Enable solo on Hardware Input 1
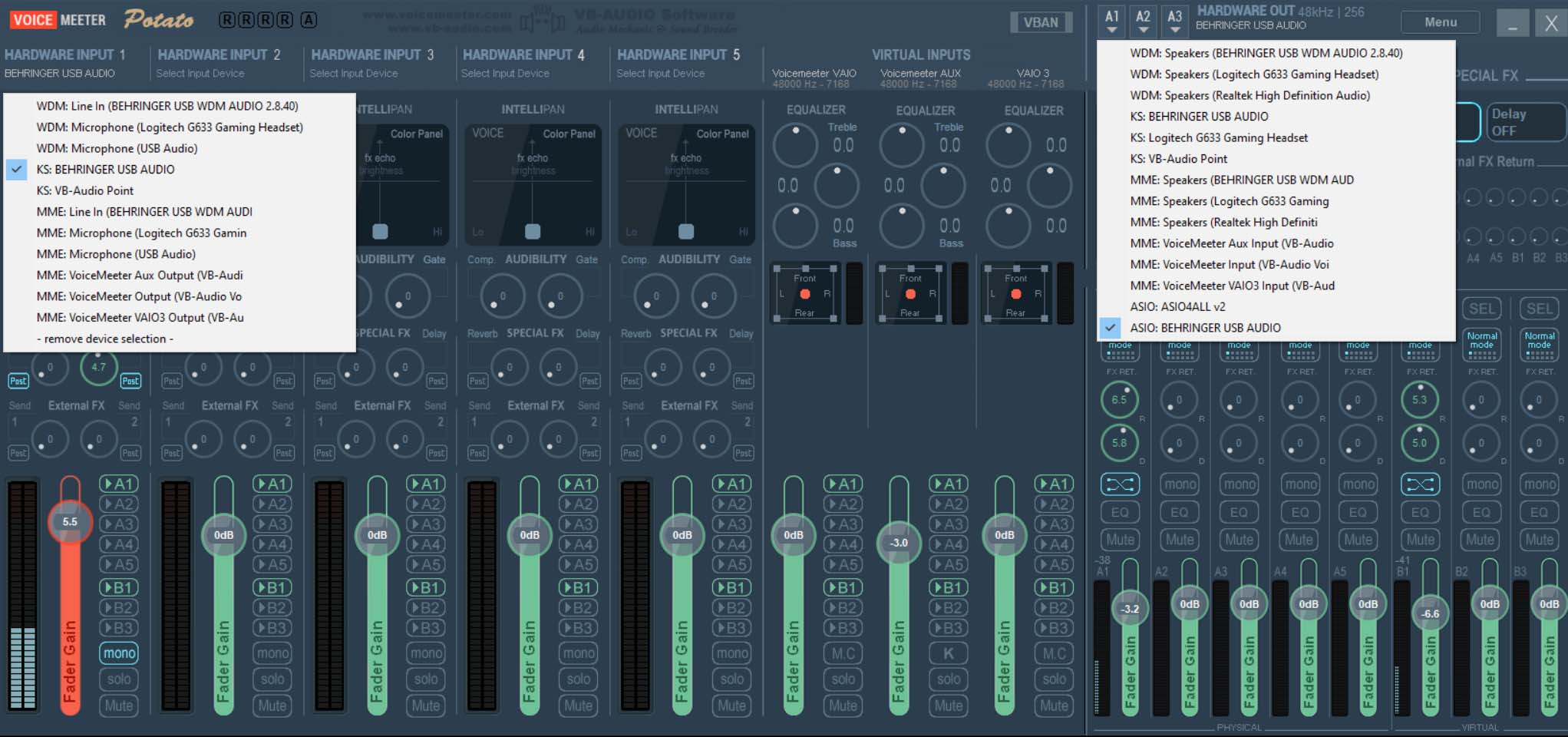This screenshot has width=1568, height=737. pyautogui.click(x=119, y=679)
